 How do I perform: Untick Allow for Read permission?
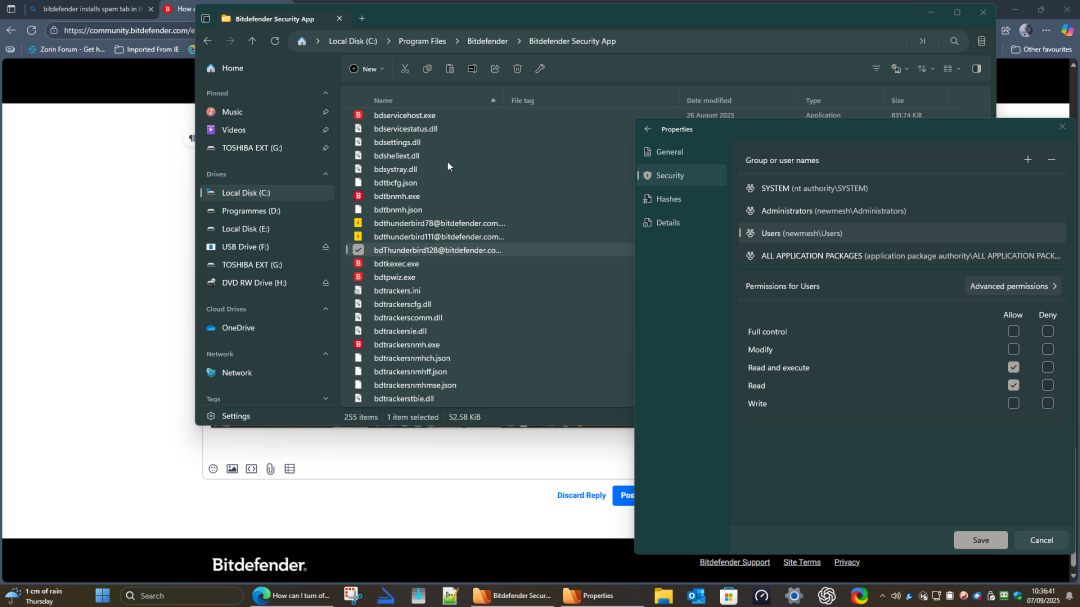[1013, 385]
